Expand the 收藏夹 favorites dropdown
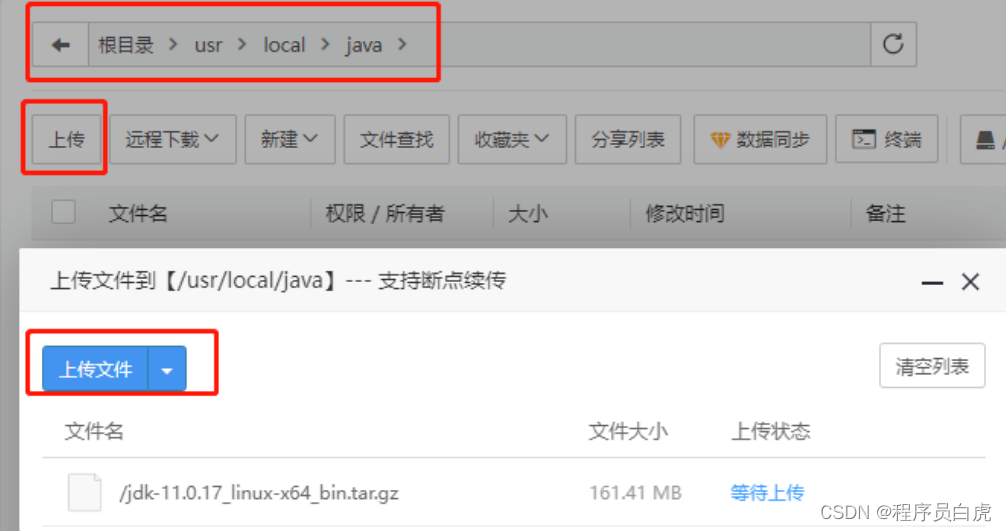This screenshot has height=531, width=1006. [x=512, y=139]
